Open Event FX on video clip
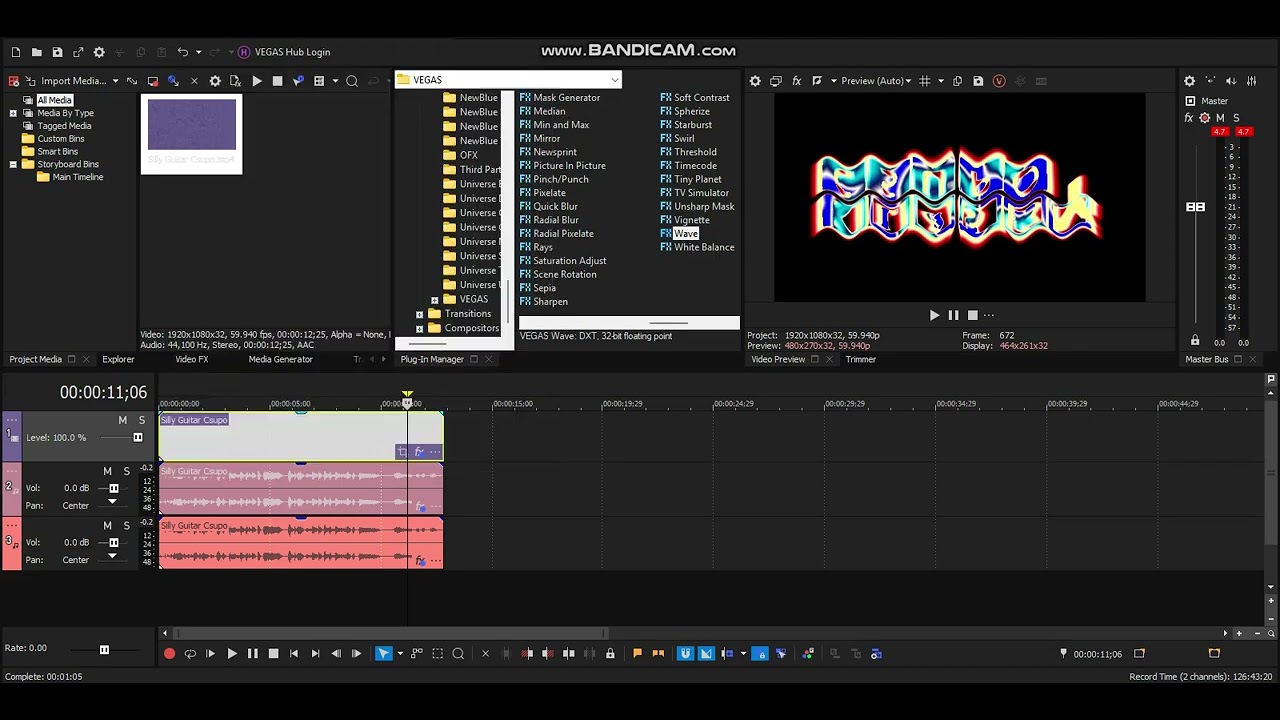The image size is (1280, 720). tap(418, 452)
